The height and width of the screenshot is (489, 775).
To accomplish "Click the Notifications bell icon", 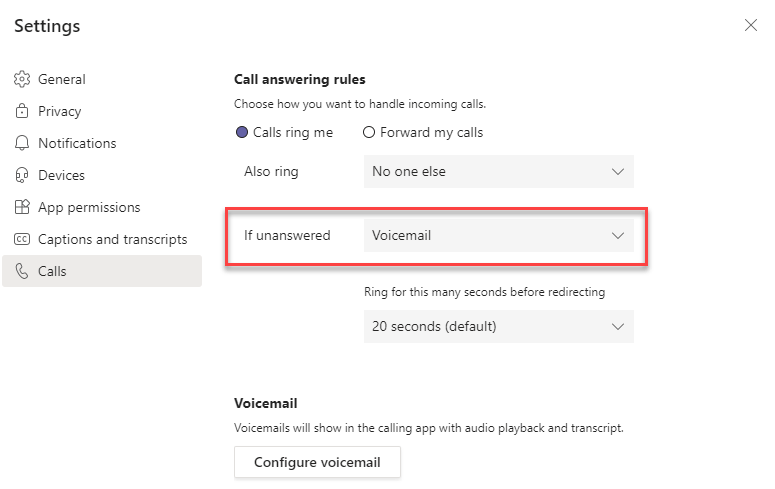I will [21, 144].
